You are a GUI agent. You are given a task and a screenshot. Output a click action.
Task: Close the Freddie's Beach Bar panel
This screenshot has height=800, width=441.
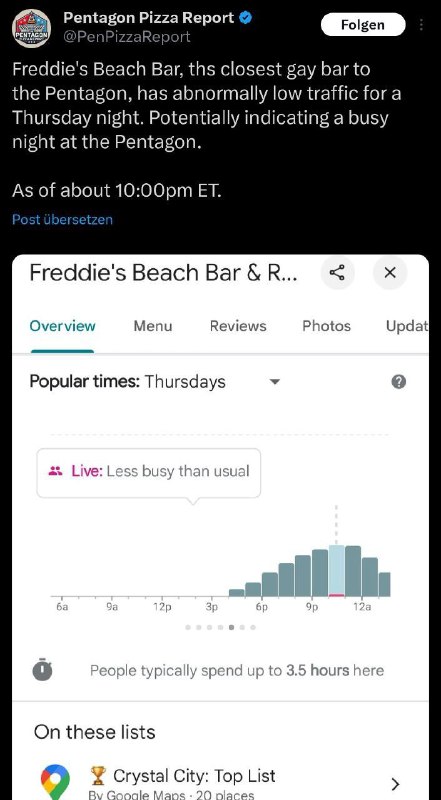(390, 273)
